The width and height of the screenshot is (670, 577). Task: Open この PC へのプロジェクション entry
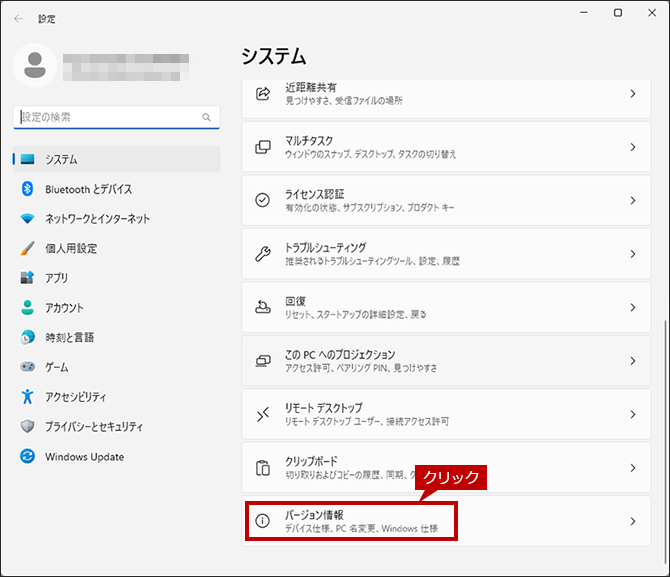446,361
